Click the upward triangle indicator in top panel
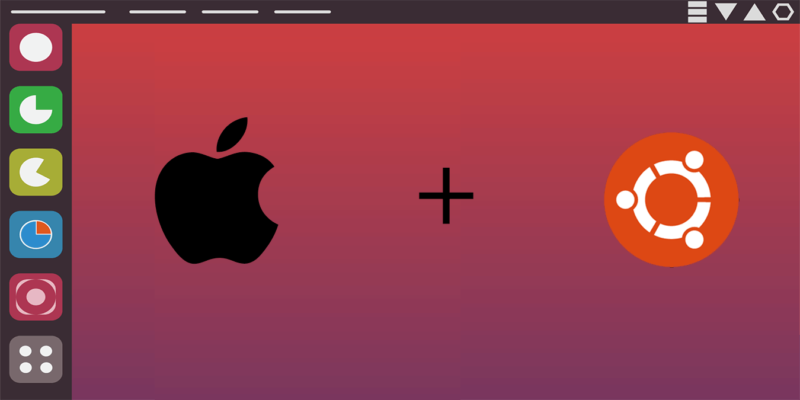Screen dimensions: 800x400 755,12
